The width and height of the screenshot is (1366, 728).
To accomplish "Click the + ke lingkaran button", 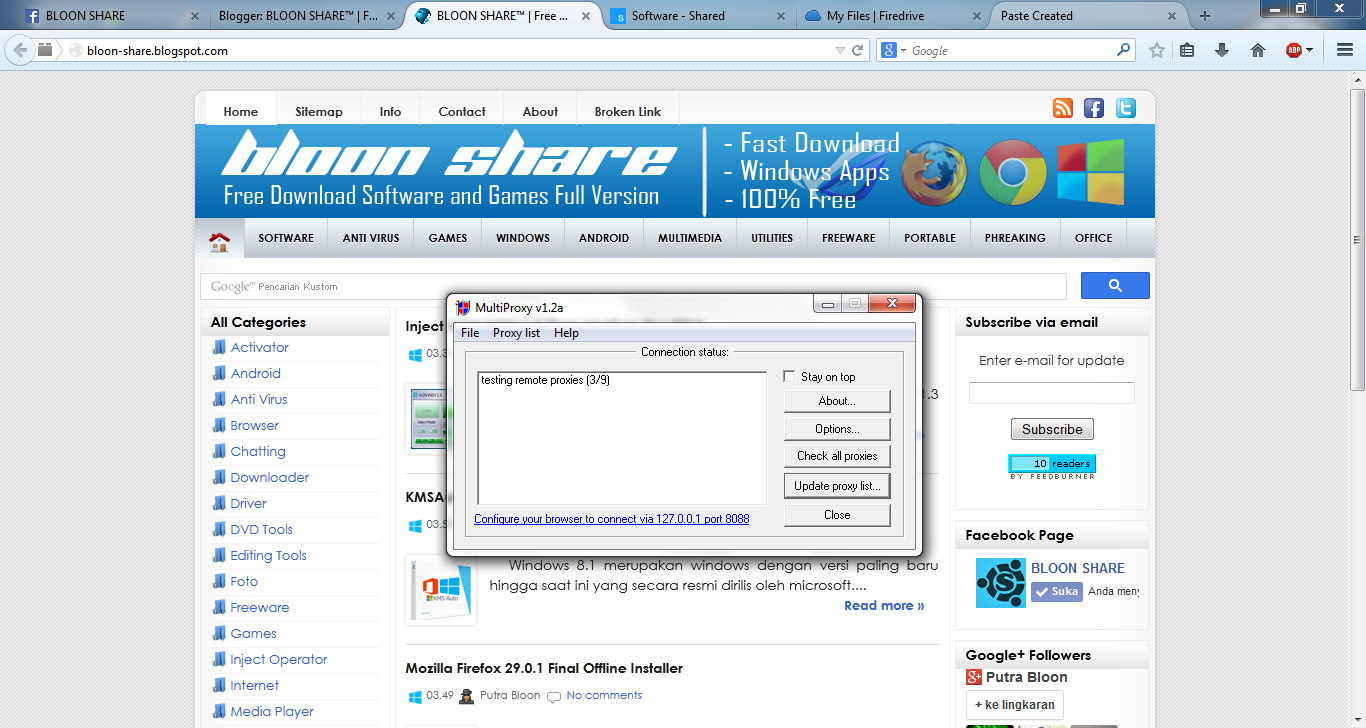I will (1015, 704).
